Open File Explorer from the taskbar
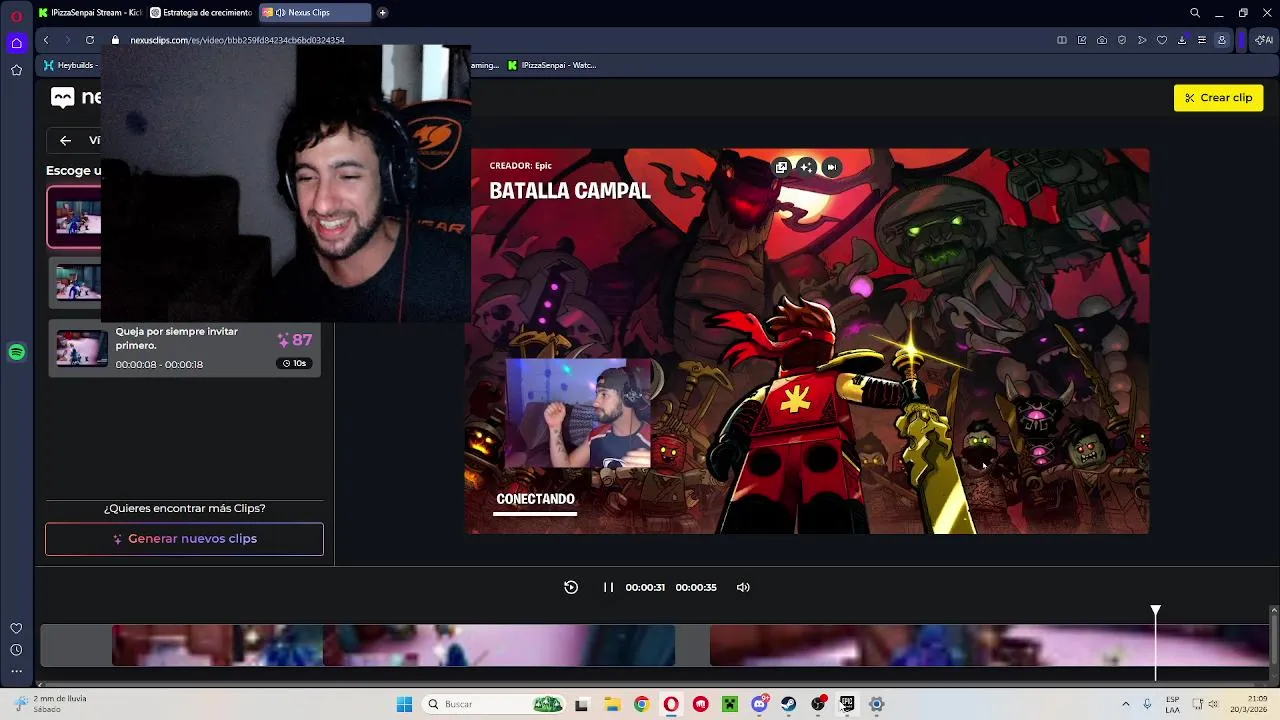Viewport: 1280px width, 720px height. click(612, 704)
